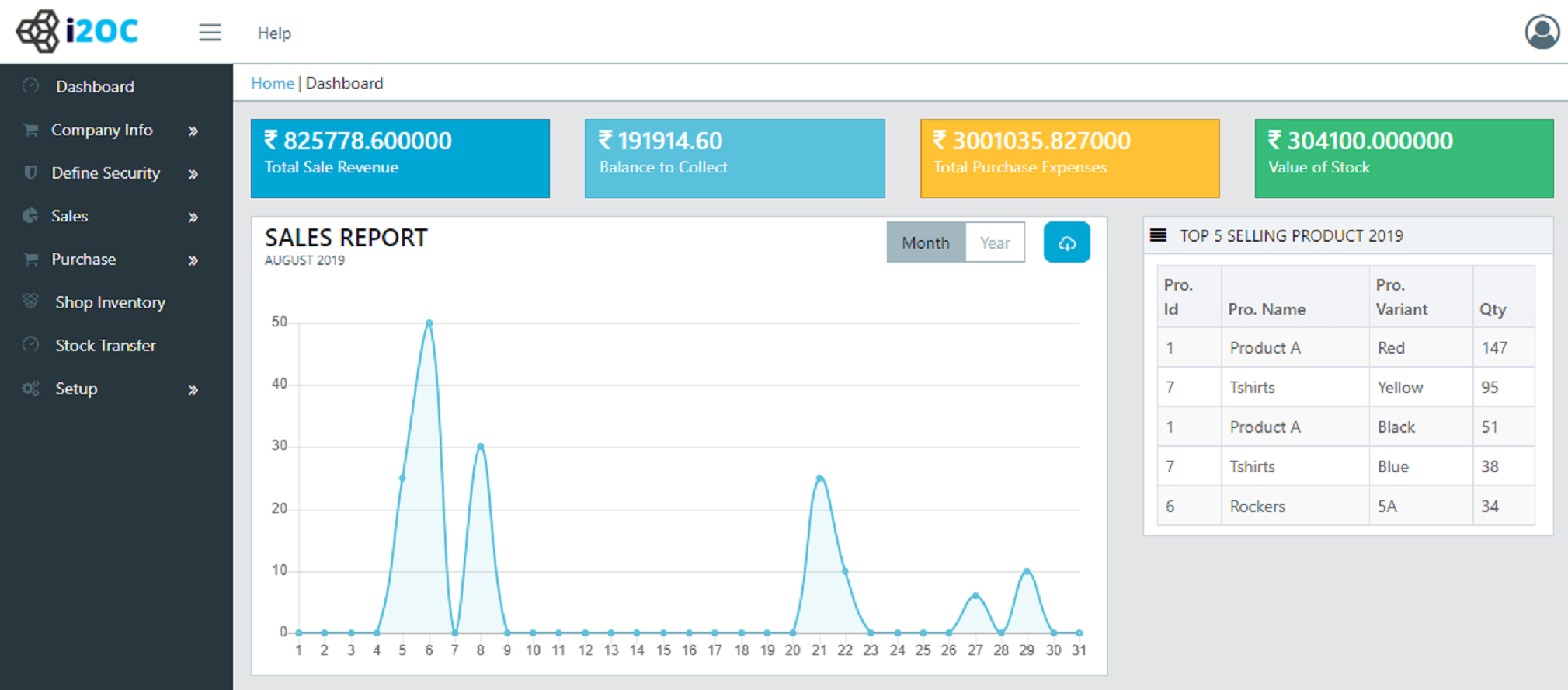Toggle the hamburger sidebar menu icon
The height and width of the screenshot is (690, 1568).
[210, 33]
